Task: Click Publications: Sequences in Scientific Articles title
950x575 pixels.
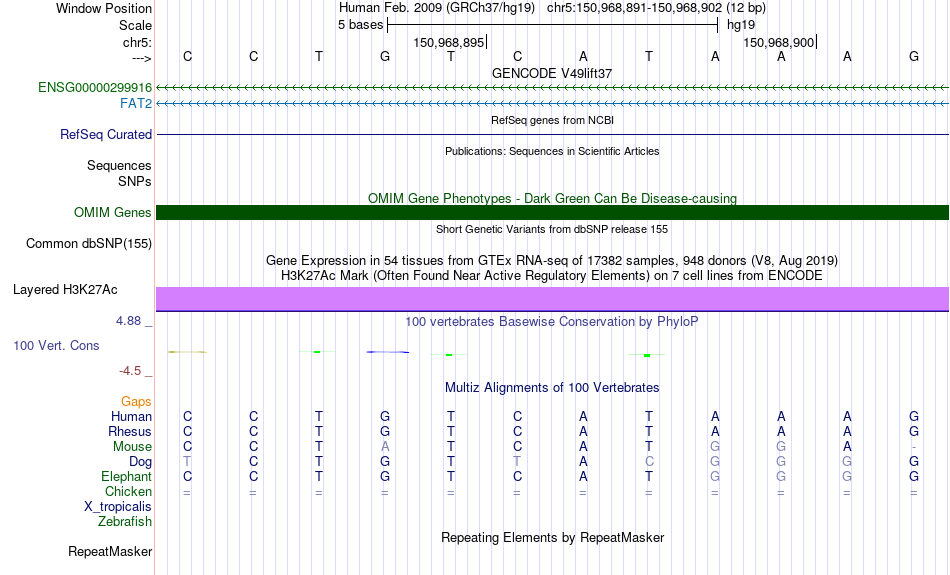Action: pos(552,151)
